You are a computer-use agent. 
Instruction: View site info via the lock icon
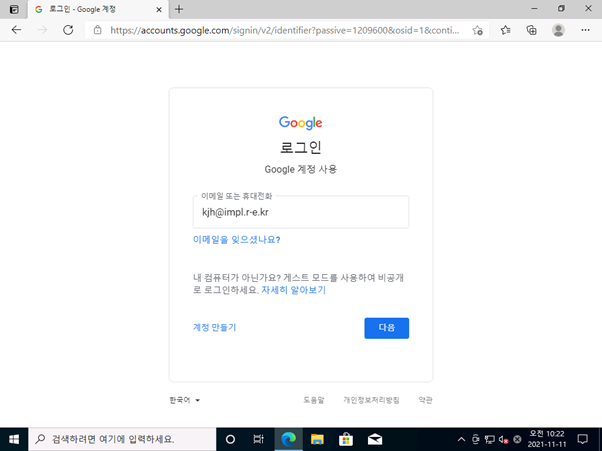click(x=98, y=30)
